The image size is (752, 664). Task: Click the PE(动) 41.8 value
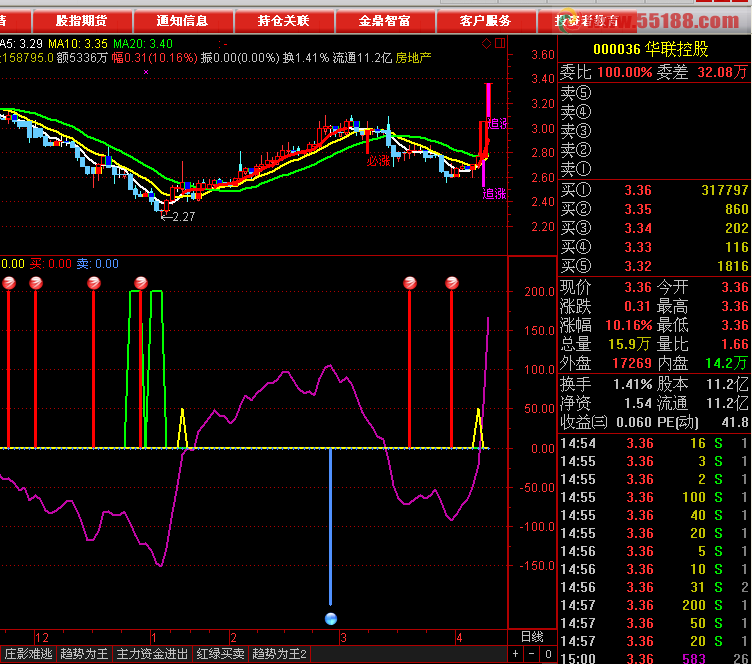[x=735, y=422]
